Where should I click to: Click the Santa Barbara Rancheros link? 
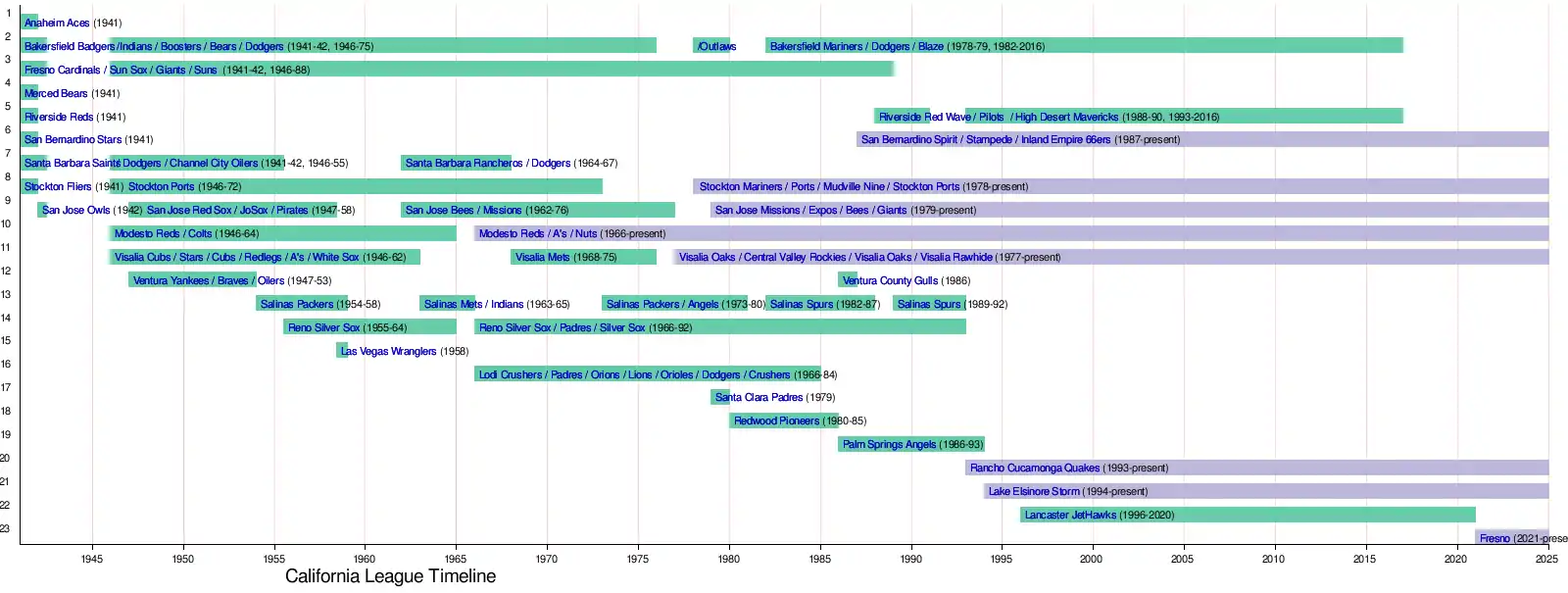tap(464, 164)
